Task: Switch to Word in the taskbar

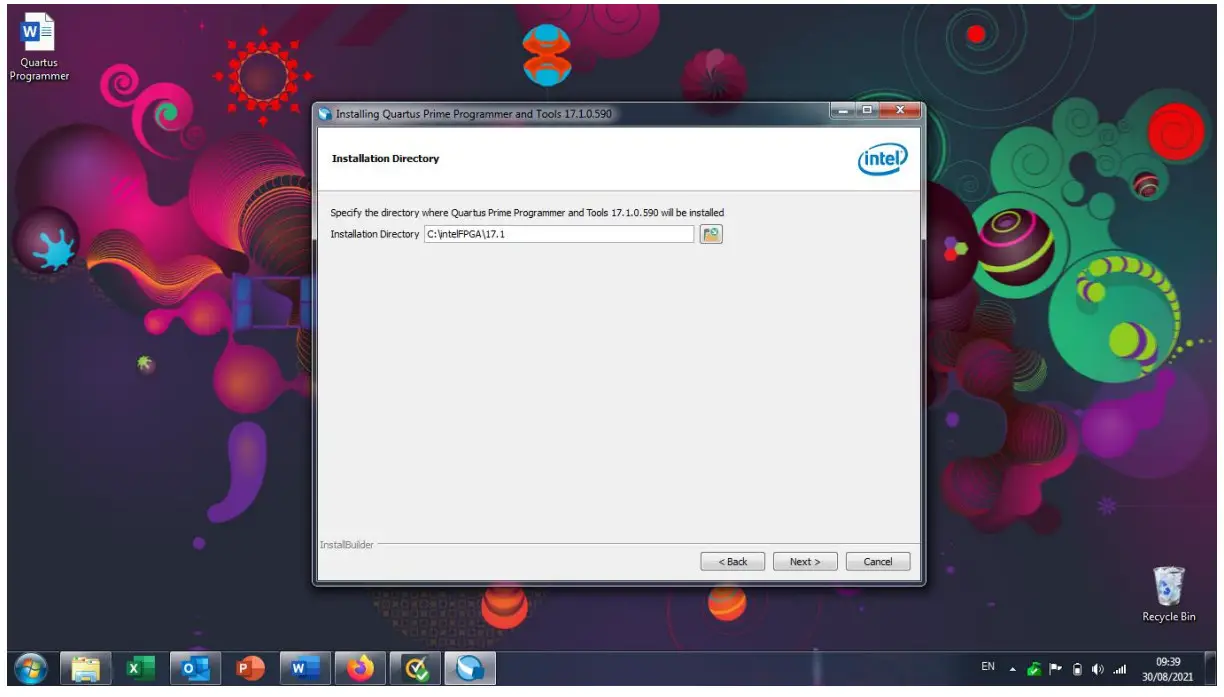Action: [x=304, y=668]
